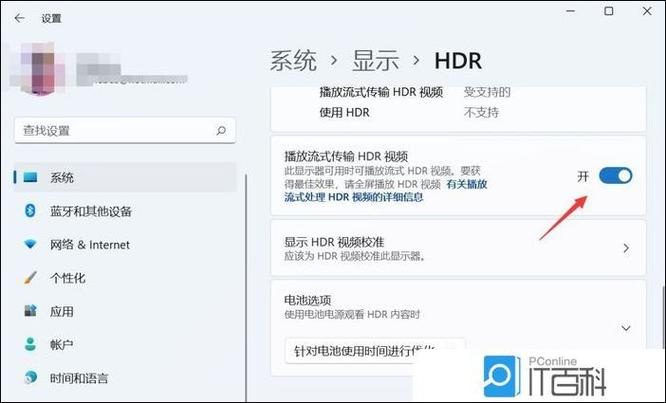
Task: Click the search magnifier icon in 查找设置
Action: pyautogui.click(x=221, y=130)
